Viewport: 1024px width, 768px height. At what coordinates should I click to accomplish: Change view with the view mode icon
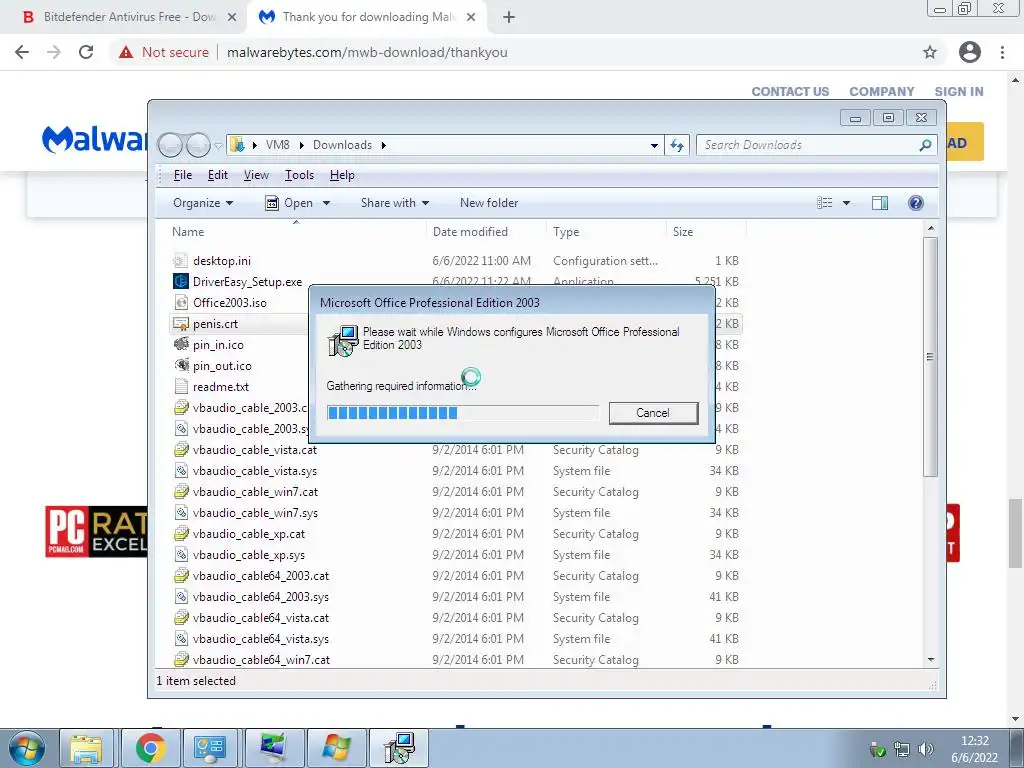pyautogui.click(x=825, y=203)
